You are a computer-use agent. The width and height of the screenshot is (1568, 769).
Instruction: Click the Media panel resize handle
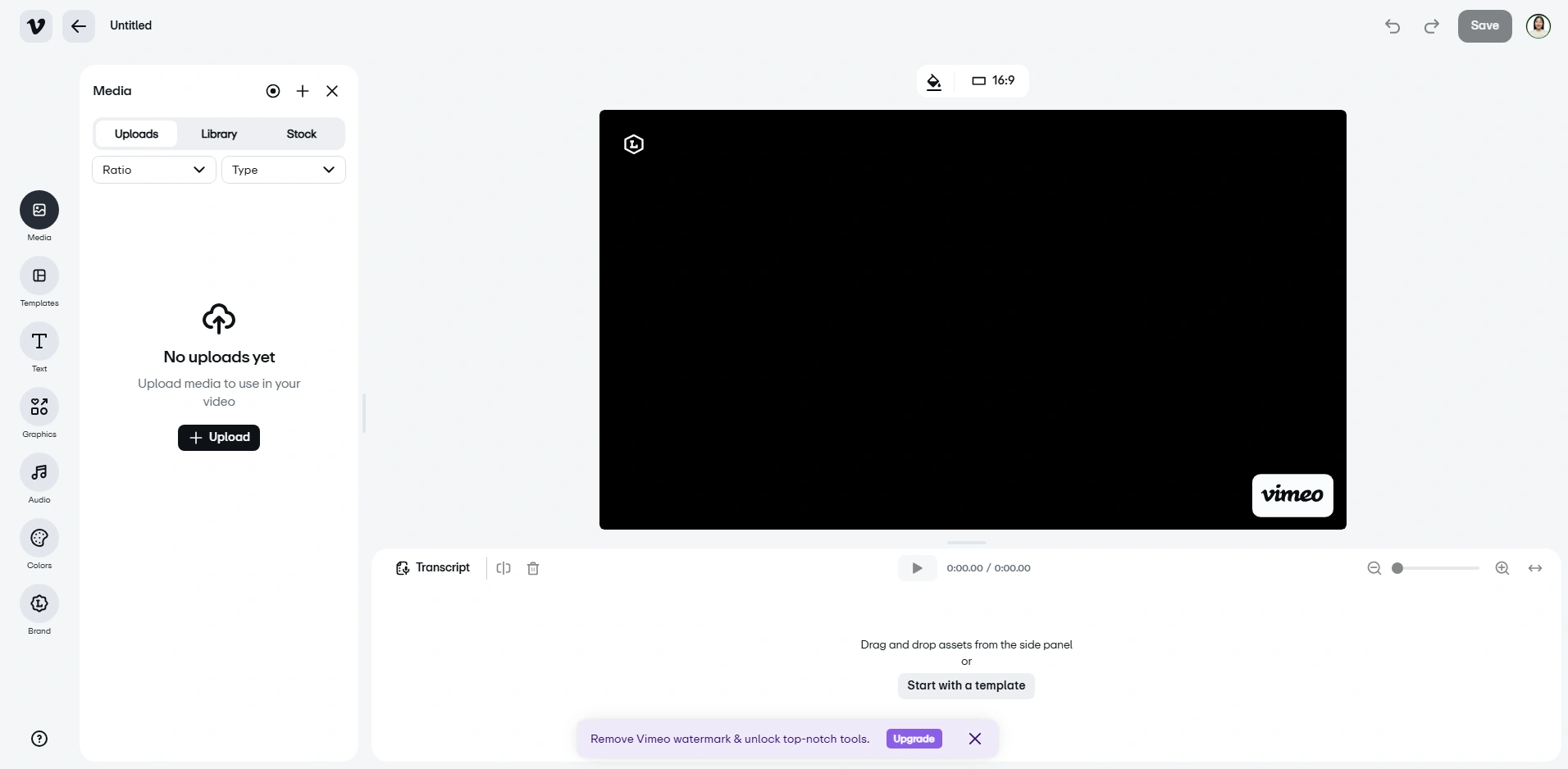(364, 413)
